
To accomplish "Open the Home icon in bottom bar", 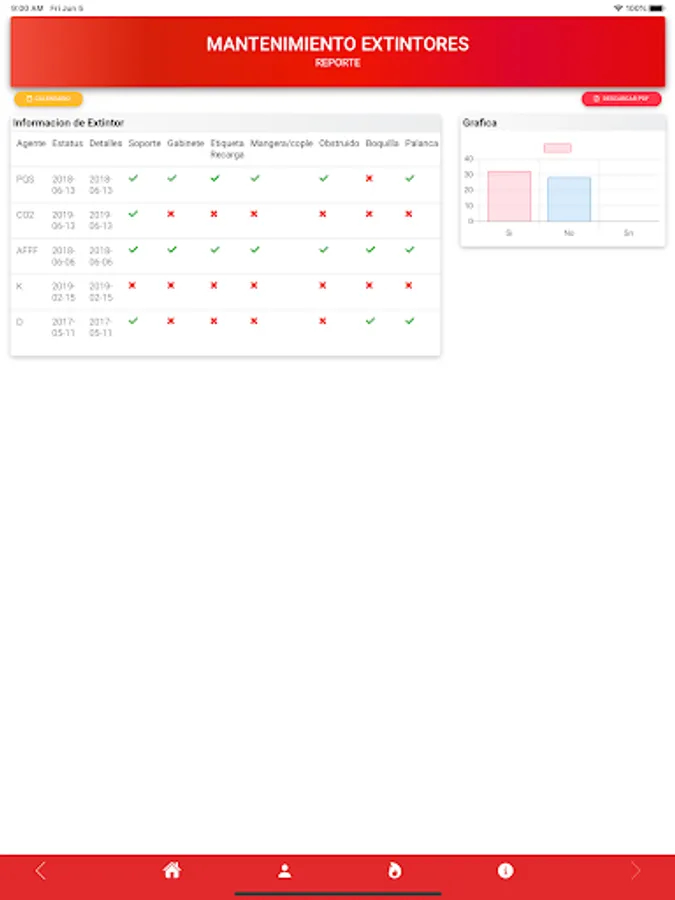I will click(172, 870).
